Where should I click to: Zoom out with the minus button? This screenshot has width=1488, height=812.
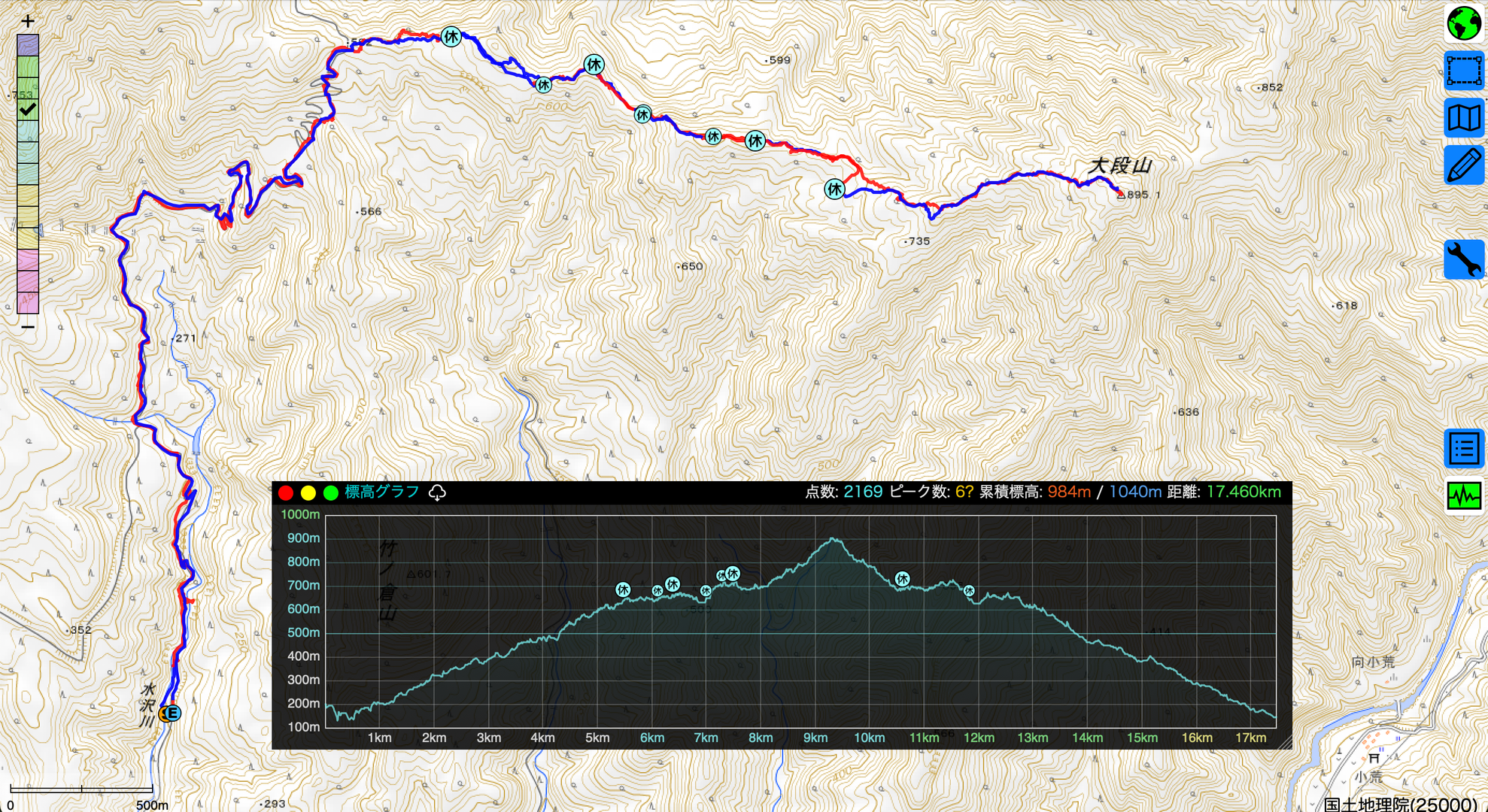(x=28, y=327)
